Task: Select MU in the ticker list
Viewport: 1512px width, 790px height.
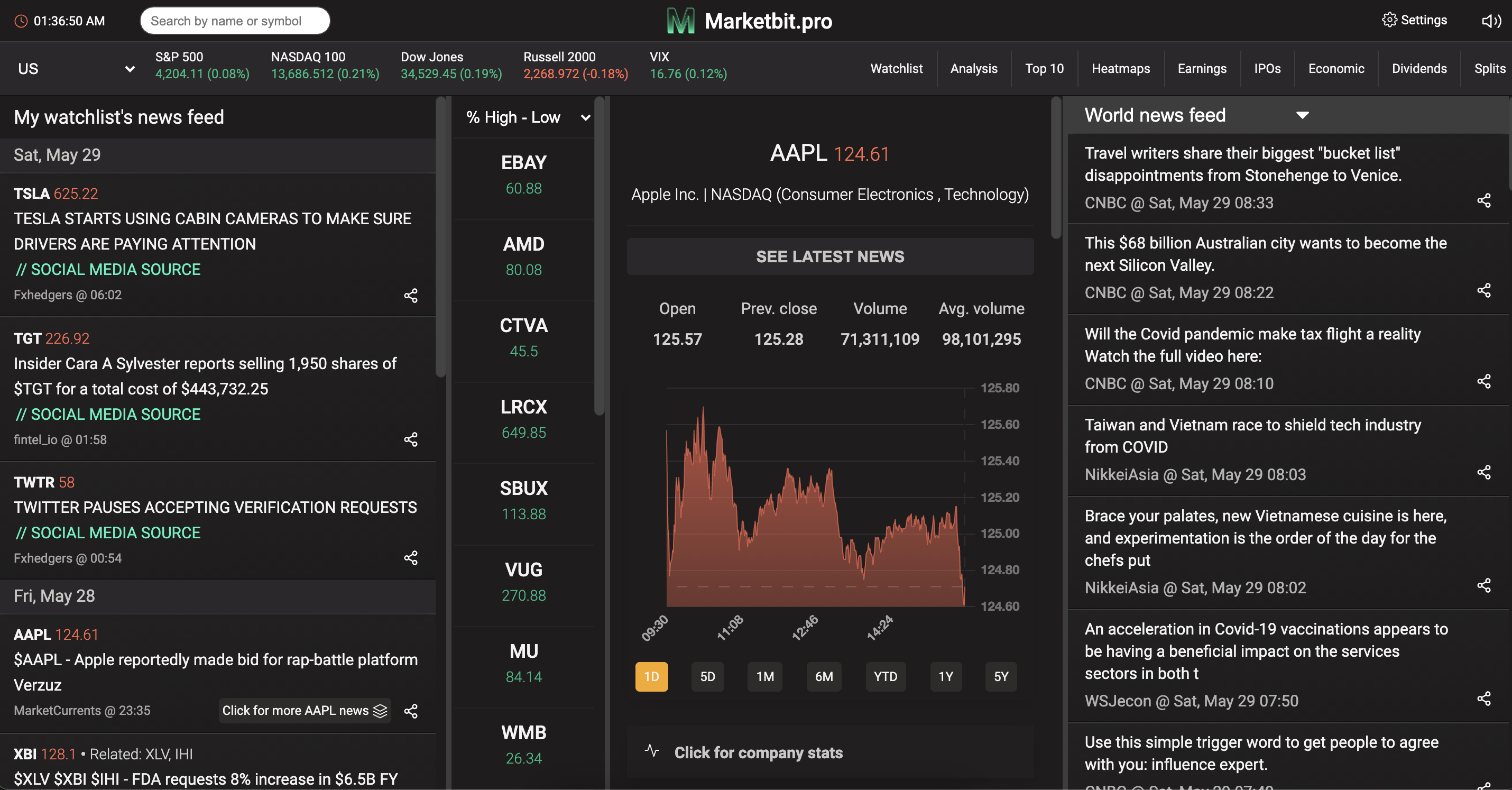Action: pyautogui.click(x=523, y=664)
